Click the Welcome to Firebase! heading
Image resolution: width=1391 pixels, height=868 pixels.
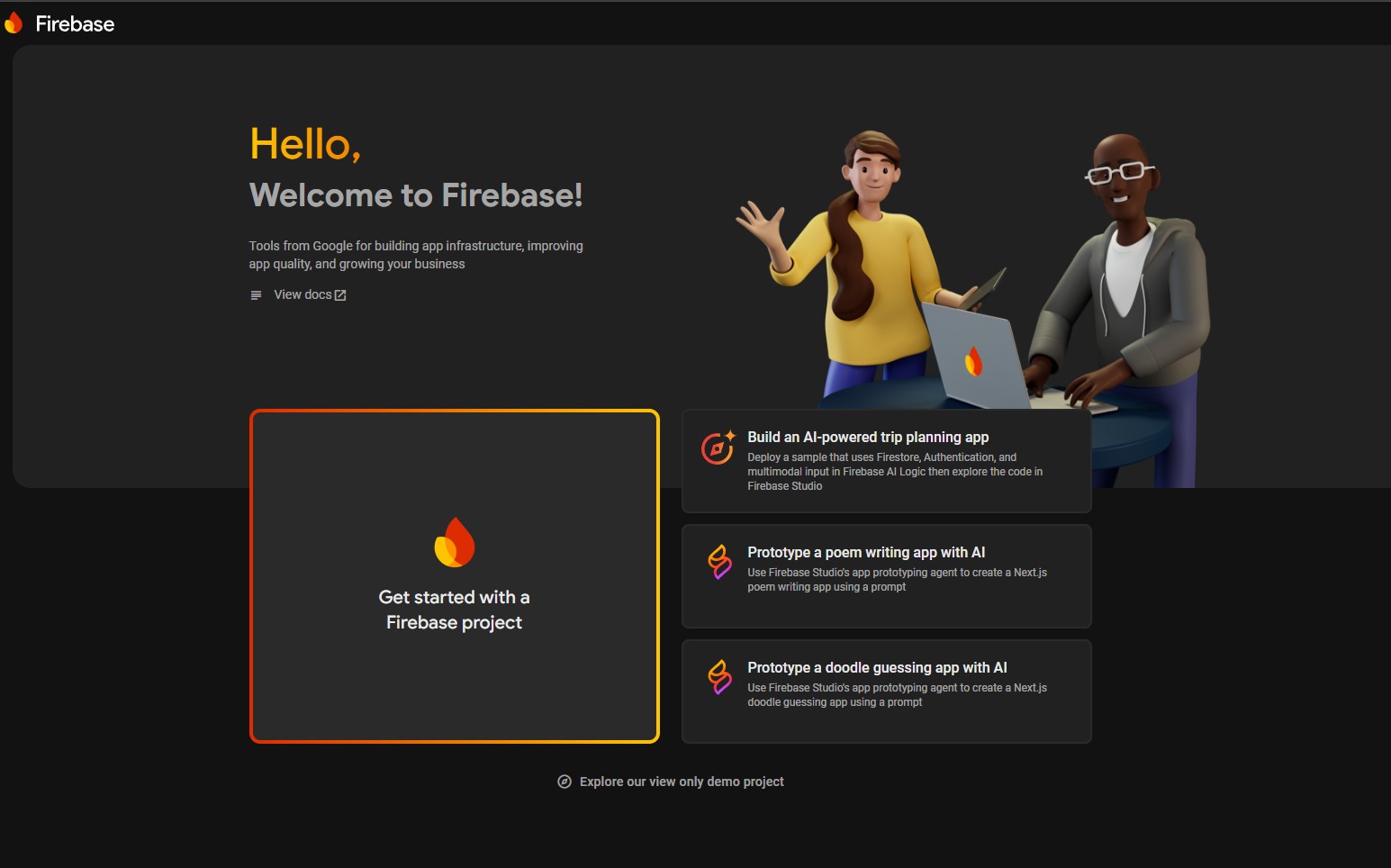click(x=416, y=194)
